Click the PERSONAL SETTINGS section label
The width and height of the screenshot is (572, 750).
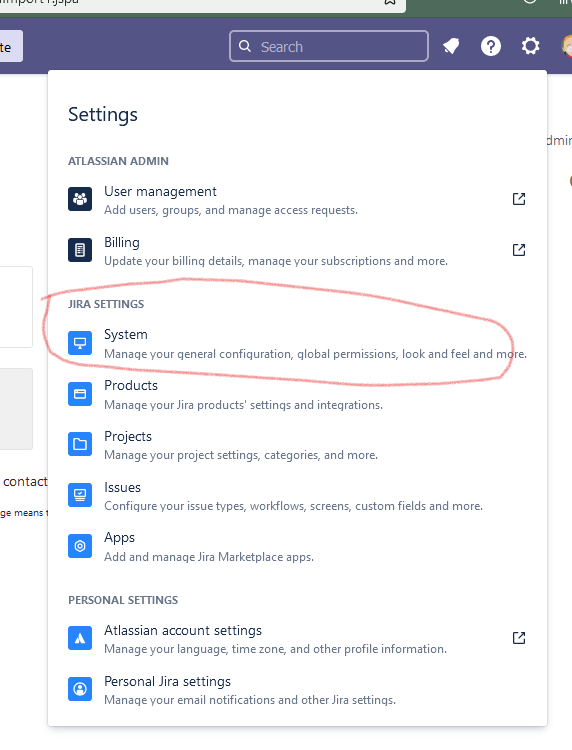coord(123,600)
